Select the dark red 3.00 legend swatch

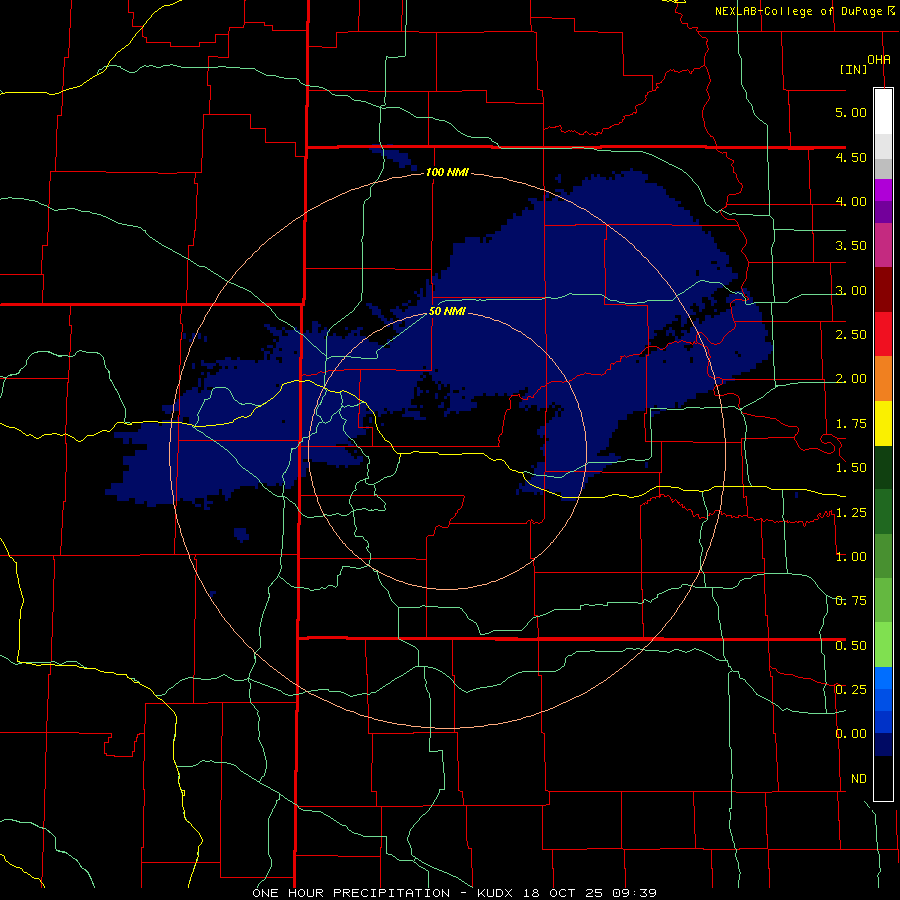point(883,290)
